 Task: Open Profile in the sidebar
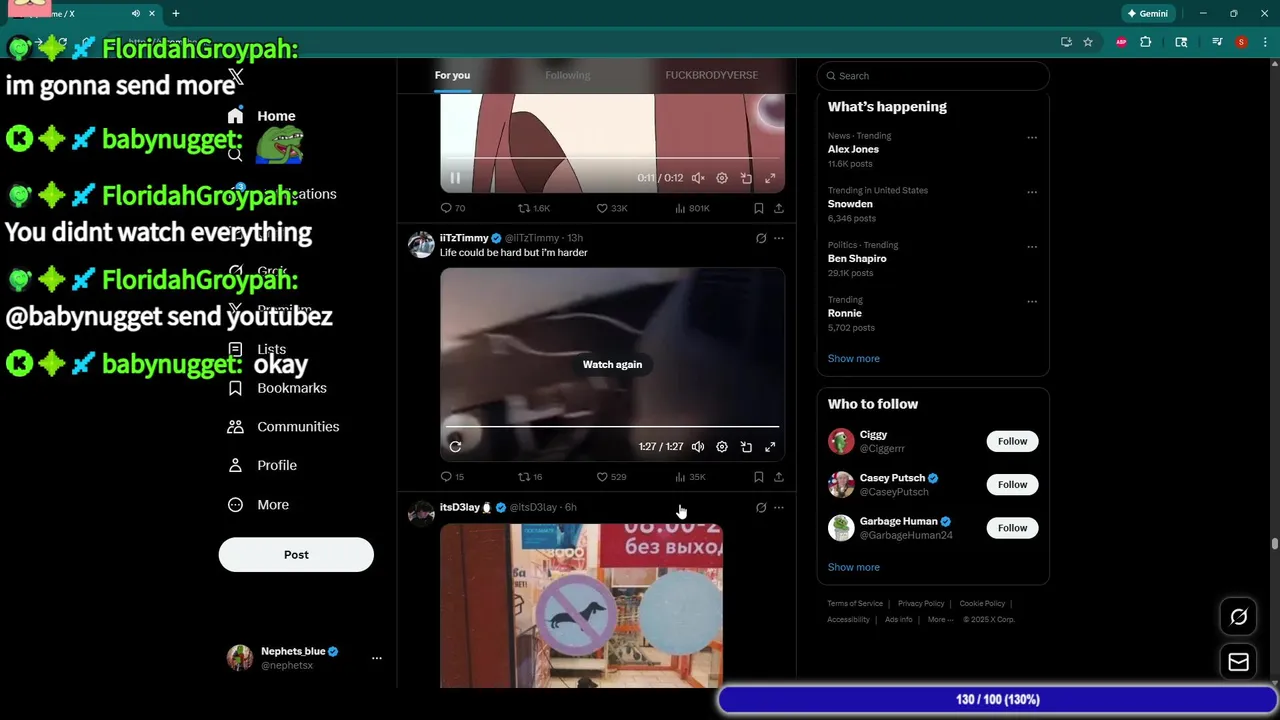tap(262, 466)
